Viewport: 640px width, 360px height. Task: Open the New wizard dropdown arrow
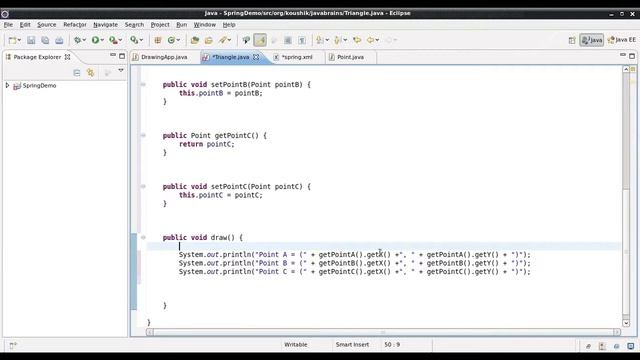tap(19, 40)
